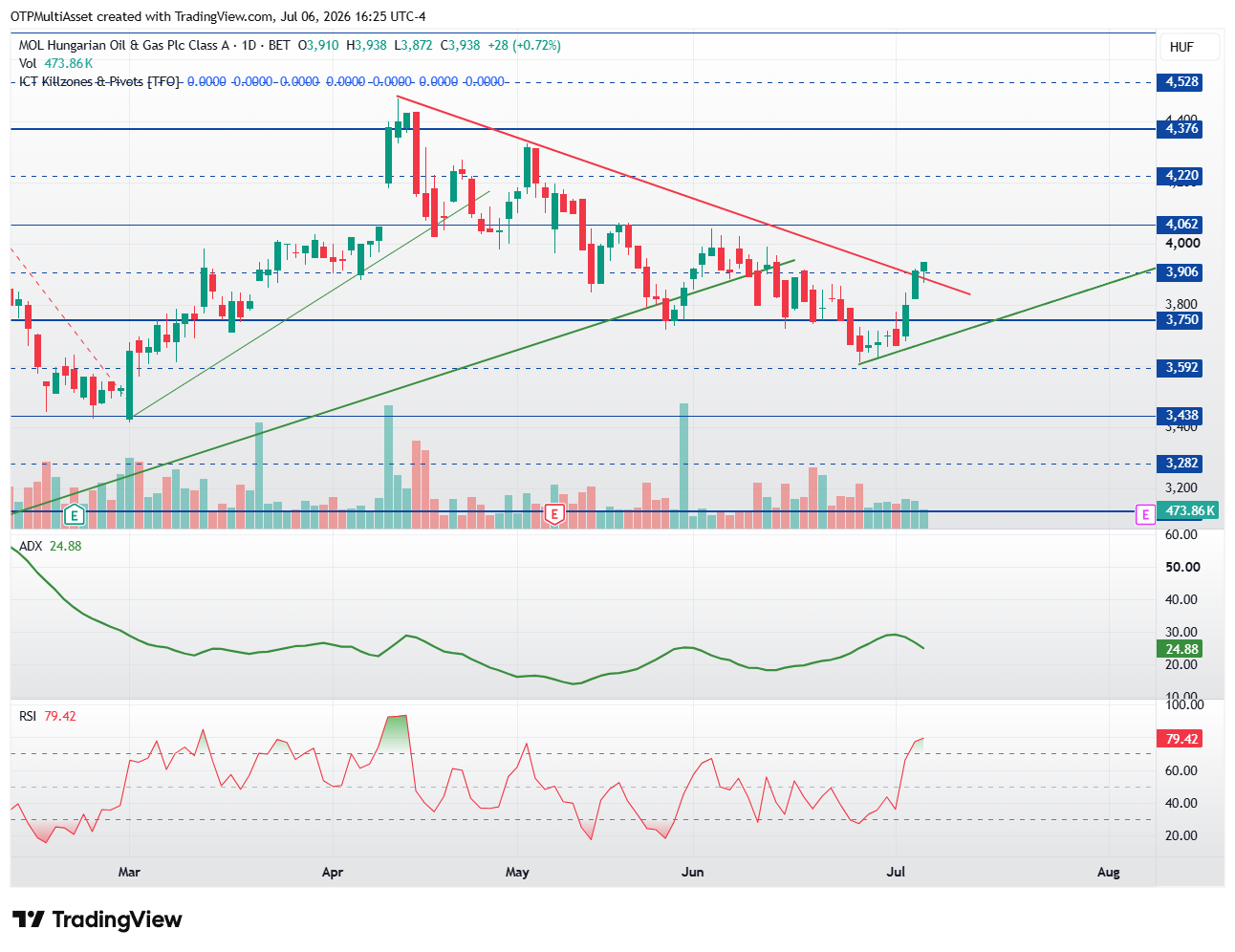
Task: Click the purple E event icon by the volume label
Action: tap(1144, 514)
